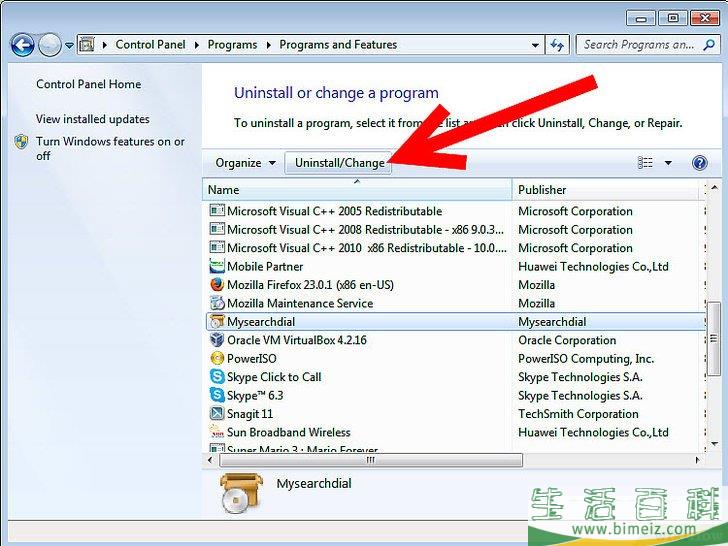728x546 pixels.
Task: Select the Mobile Partner icon
Action: tap(217, 266)
